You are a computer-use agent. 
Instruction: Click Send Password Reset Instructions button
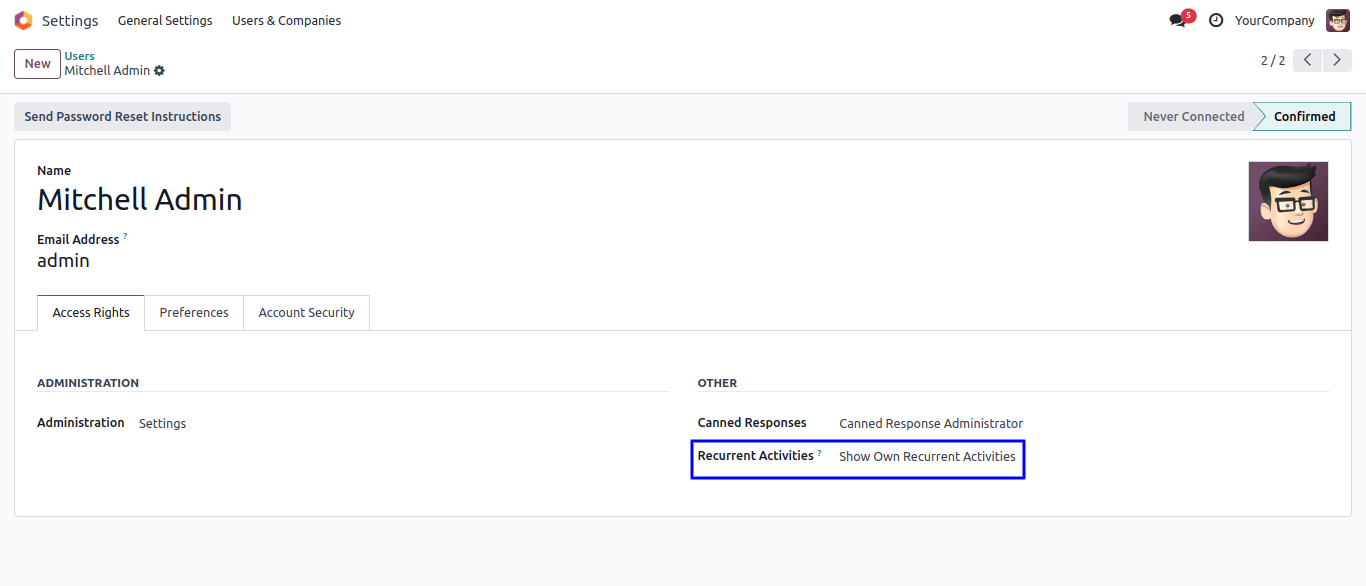click(x=122, y=117)
